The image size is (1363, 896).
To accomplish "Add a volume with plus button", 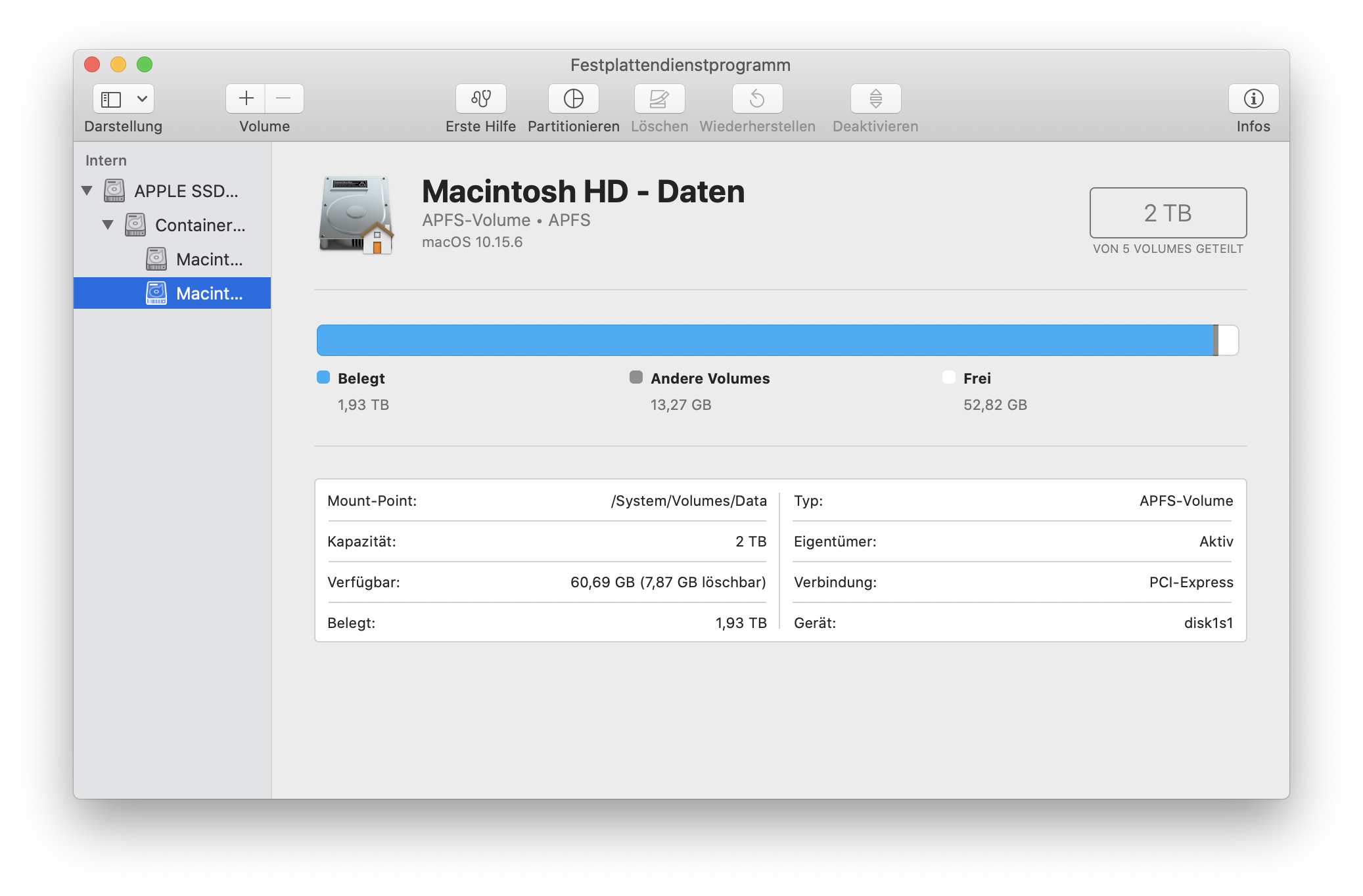I will point(246,99).
